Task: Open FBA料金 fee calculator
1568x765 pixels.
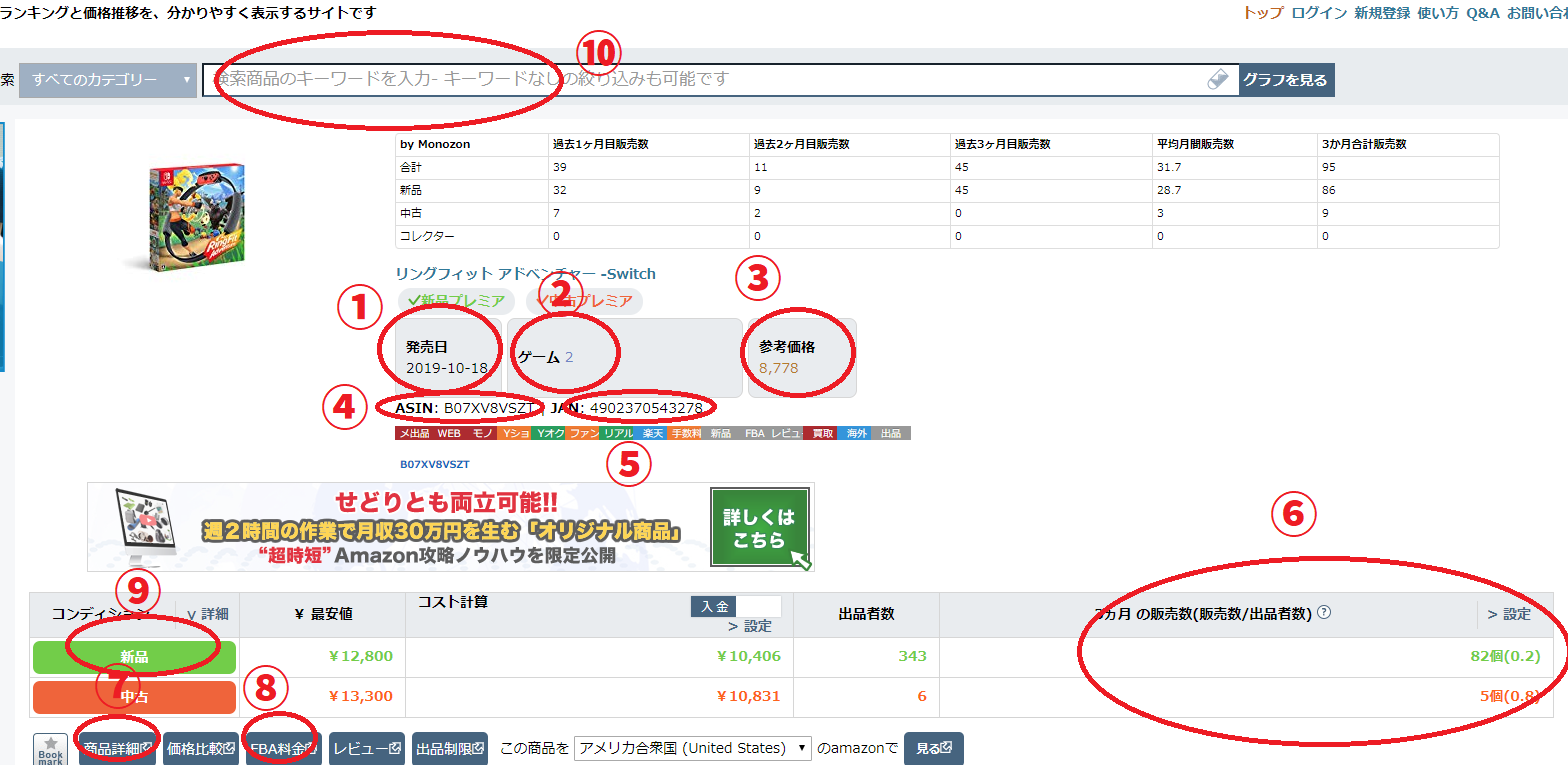Action: pos(284,748)
